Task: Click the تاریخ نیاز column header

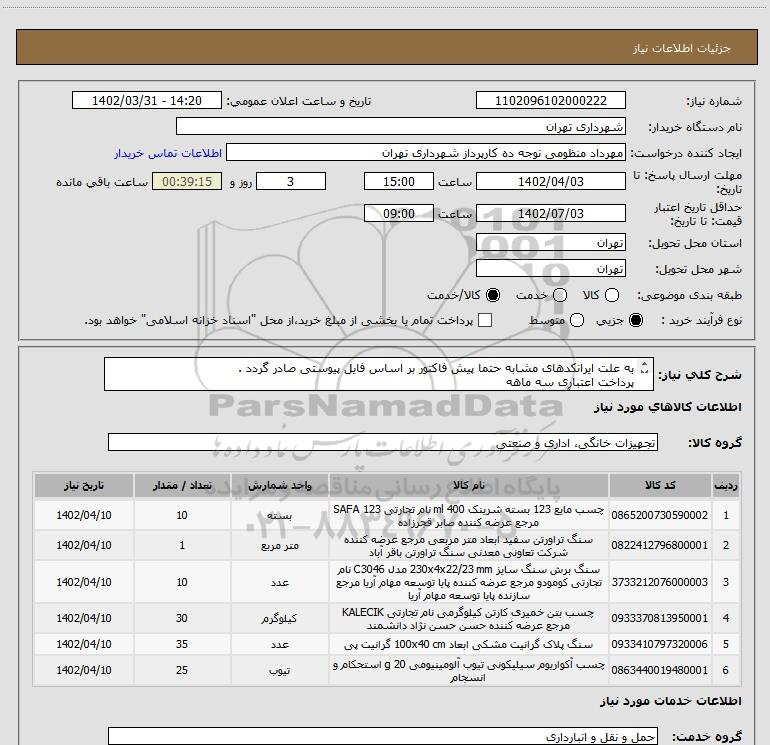Action: [x=84, y=486]
